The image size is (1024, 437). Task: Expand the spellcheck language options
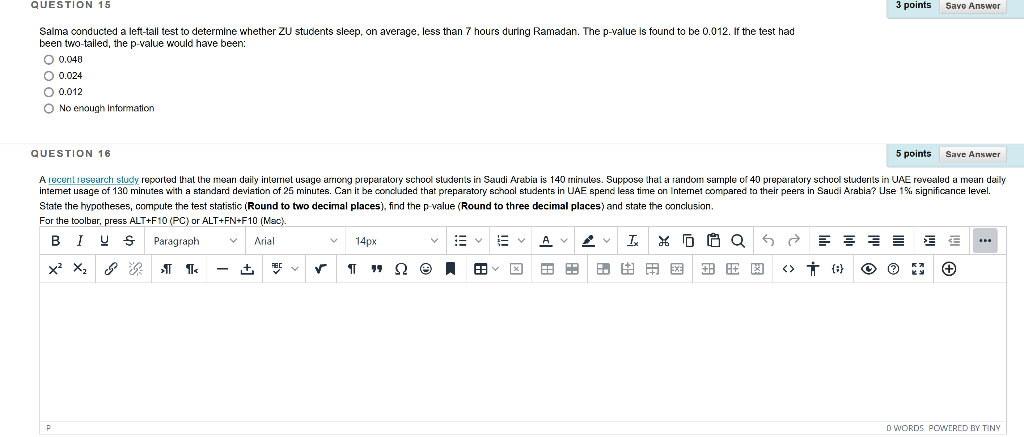[295, 268]
